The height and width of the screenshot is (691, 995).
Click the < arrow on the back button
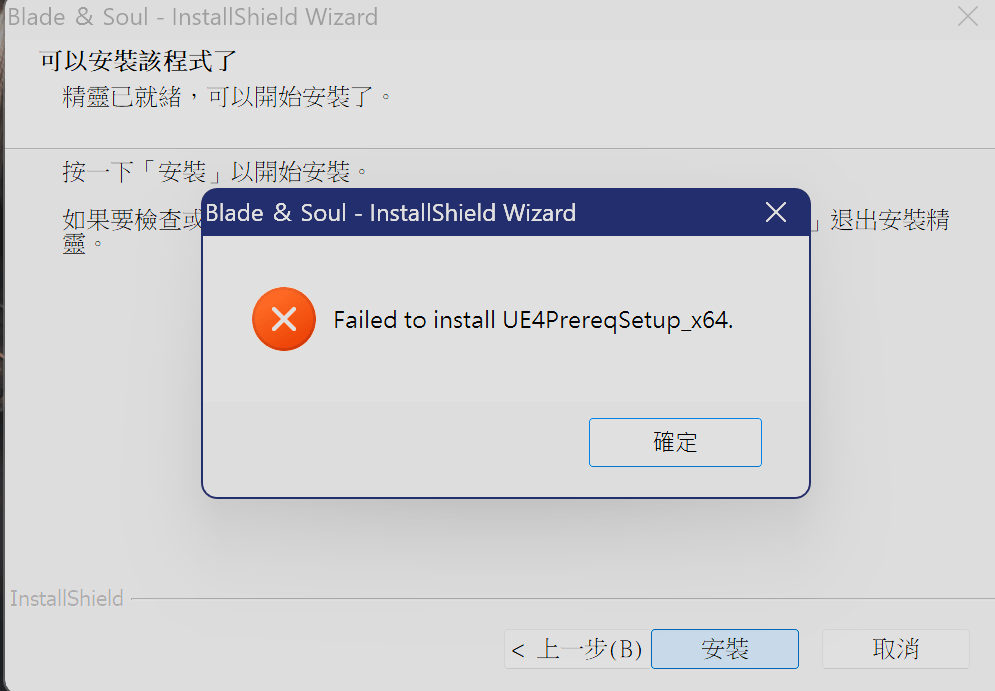coord(518,650)
